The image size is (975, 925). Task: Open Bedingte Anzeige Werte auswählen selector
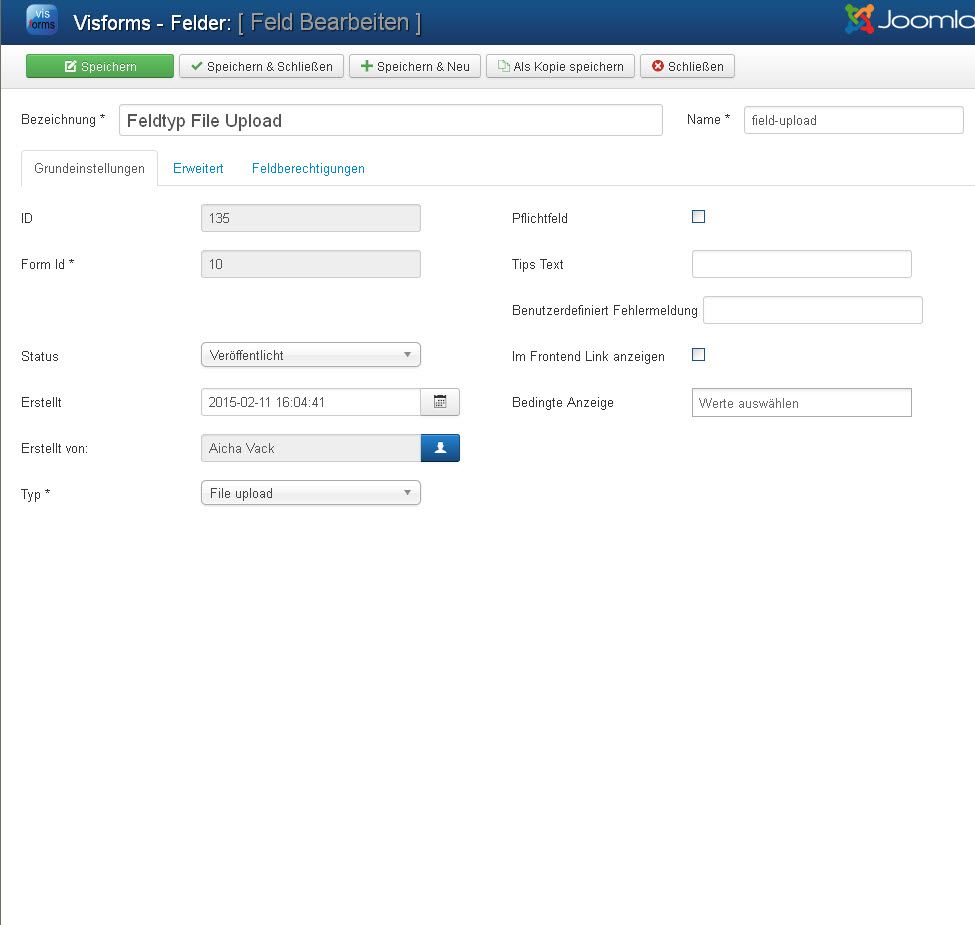point(802,403)
